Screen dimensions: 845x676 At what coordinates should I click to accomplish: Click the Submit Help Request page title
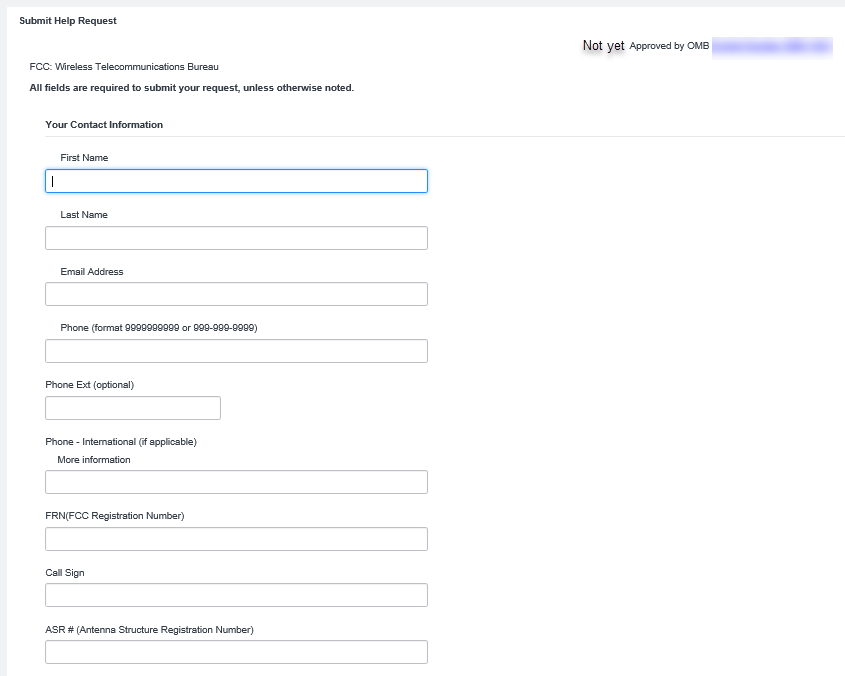click(x=68, y=21)
